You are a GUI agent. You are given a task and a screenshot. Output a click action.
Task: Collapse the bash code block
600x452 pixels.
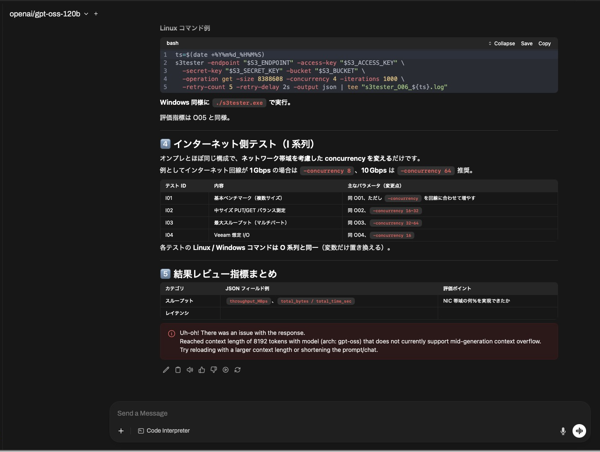tap(502, 43)
